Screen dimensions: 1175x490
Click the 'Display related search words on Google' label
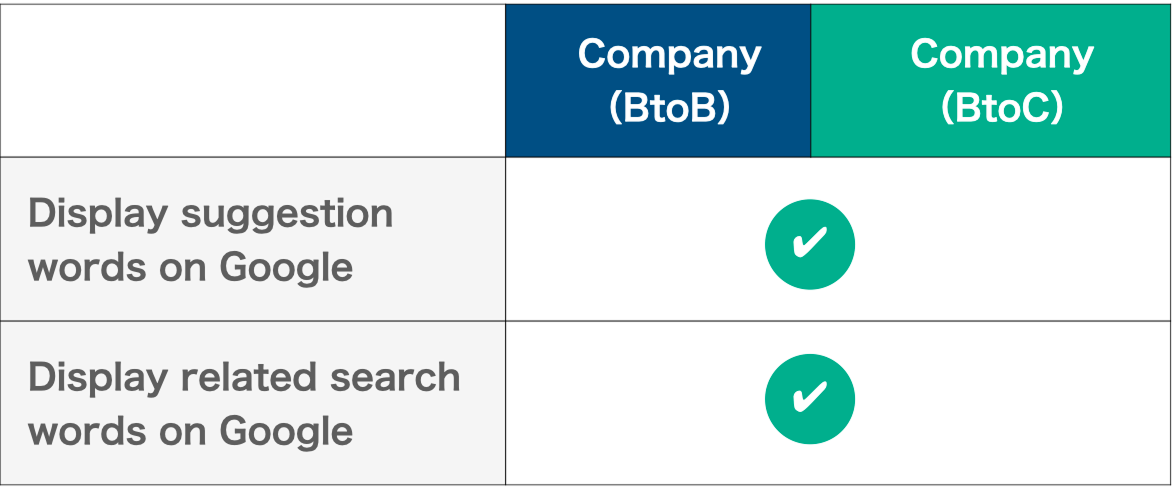[x=244, y=403]
